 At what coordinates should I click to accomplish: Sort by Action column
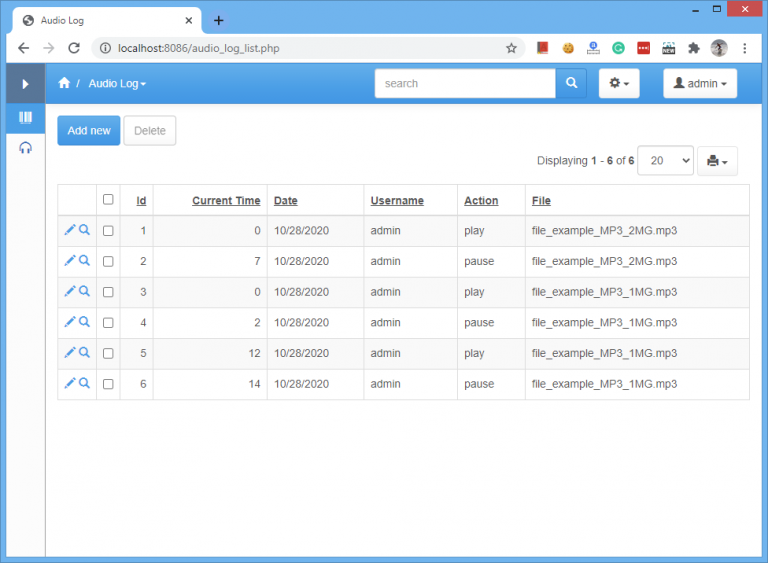point(481,200)
